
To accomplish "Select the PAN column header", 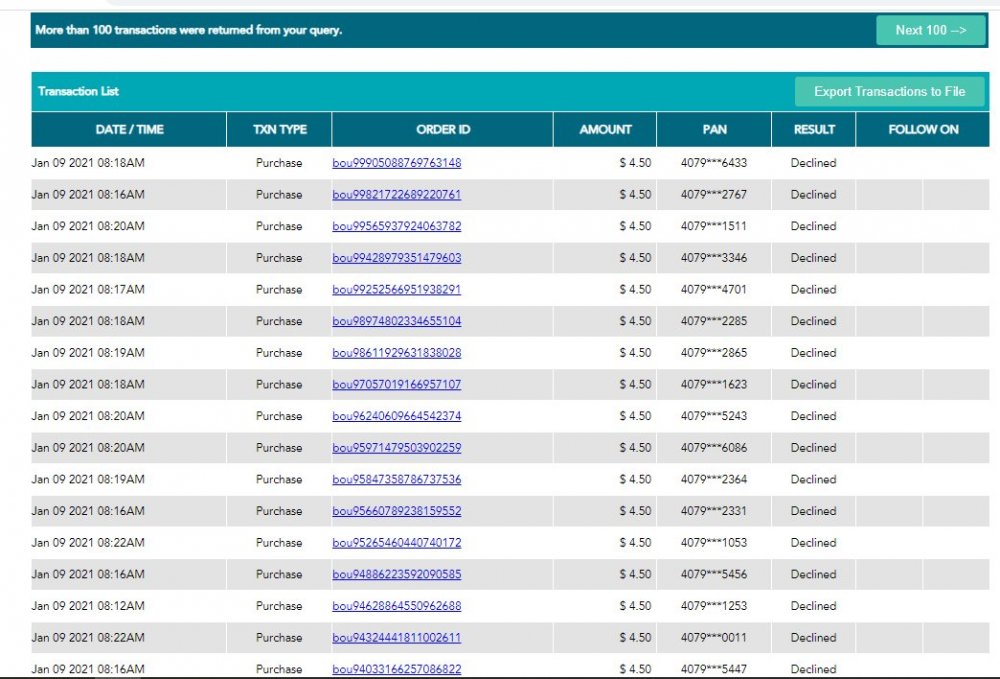I will (x=714, y=130).
